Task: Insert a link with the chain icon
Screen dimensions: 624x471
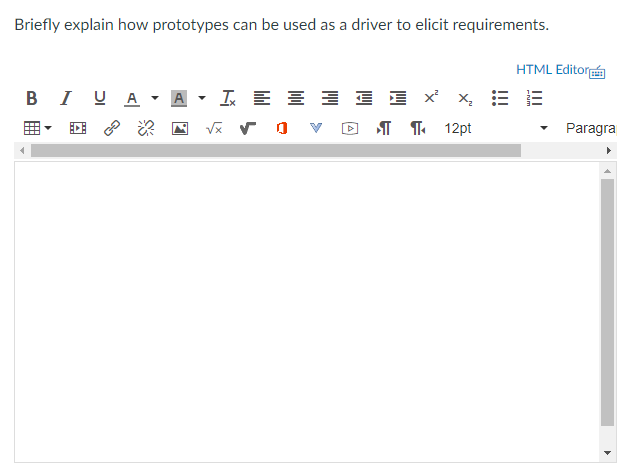Action: pyautogui.click(x=112, y=128)
